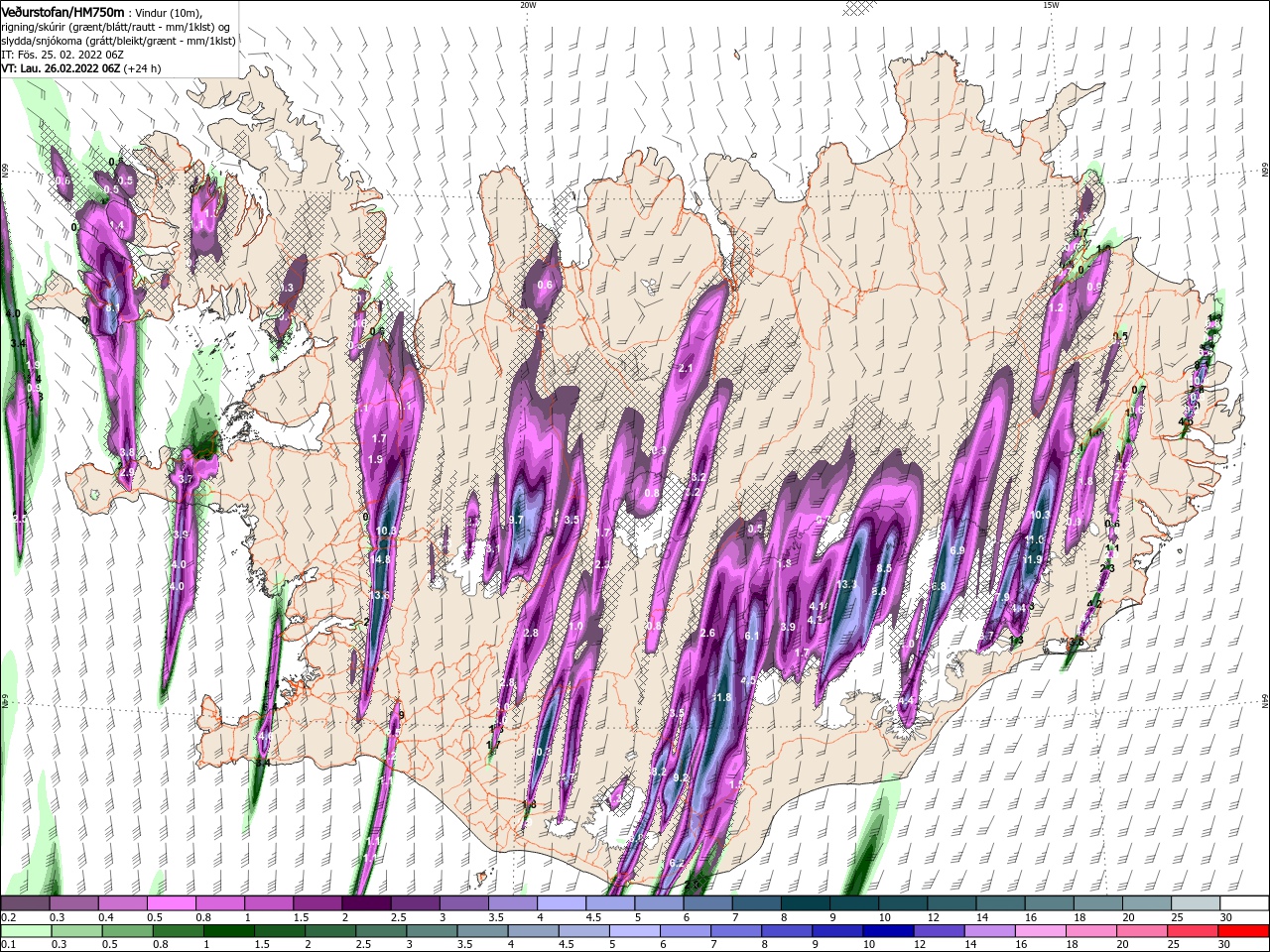This screenshot has width=1270, height=952.
Task: Click the 'slydda/snjókoma' legend description line
Action: [118, 42]
